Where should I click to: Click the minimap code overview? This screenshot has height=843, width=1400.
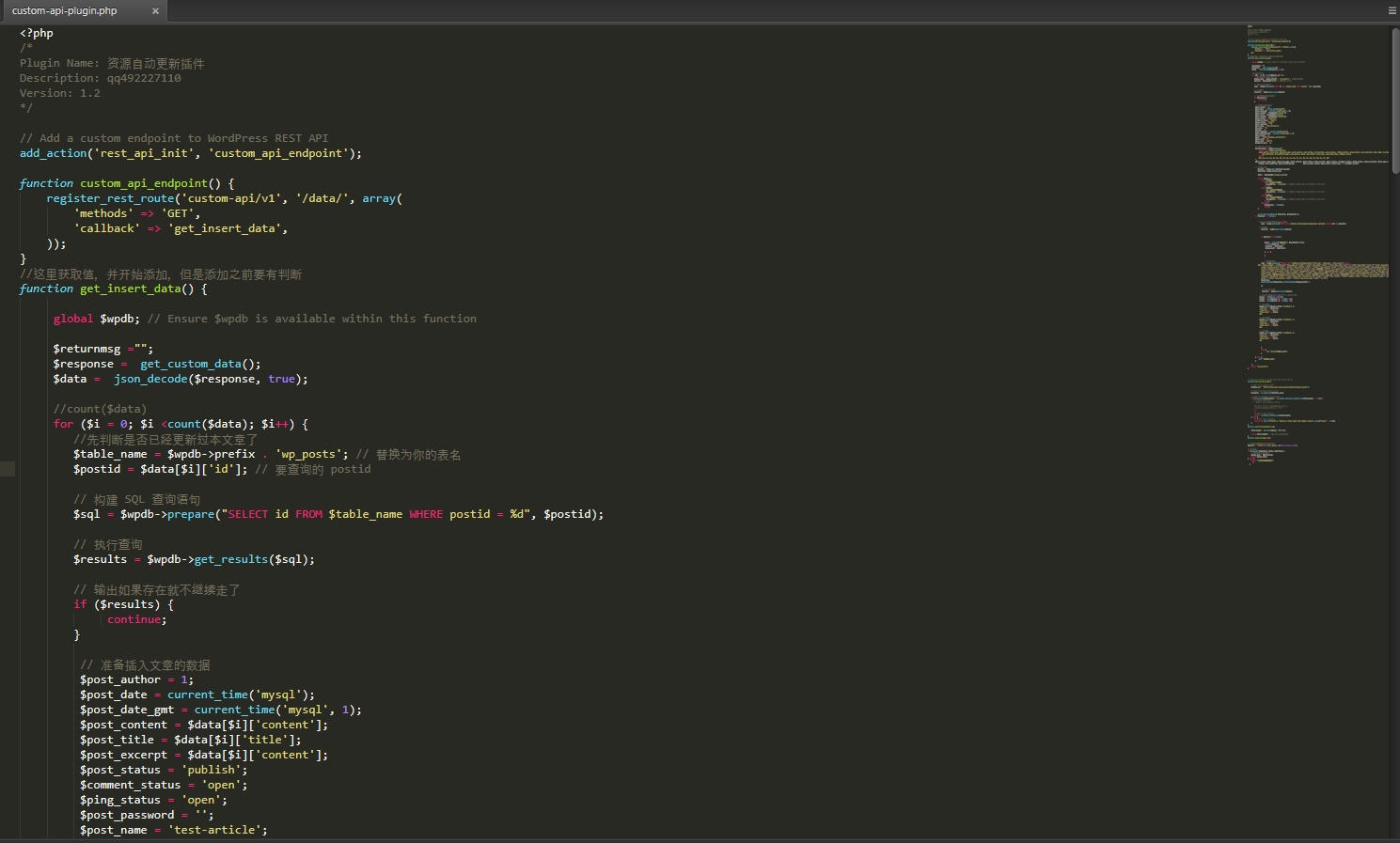[1318, 244]
